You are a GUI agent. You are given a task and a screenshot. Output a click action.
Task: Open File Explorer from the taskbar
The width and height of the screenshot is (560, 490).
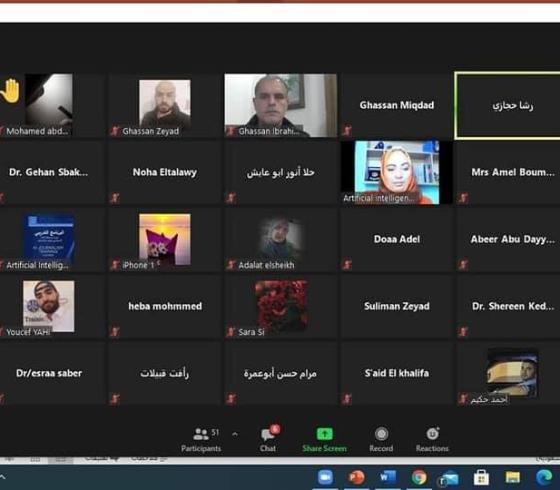coord(512,477)
